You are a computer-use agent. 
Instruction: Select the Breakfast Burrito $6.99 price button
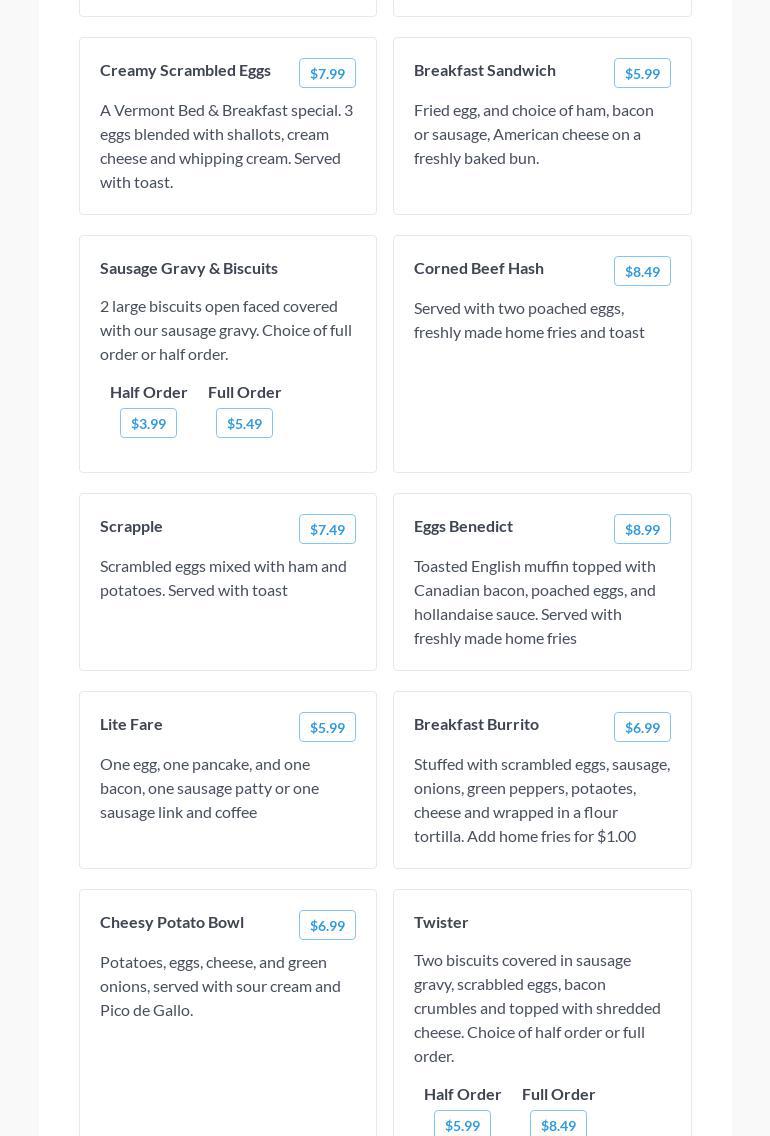642,727
